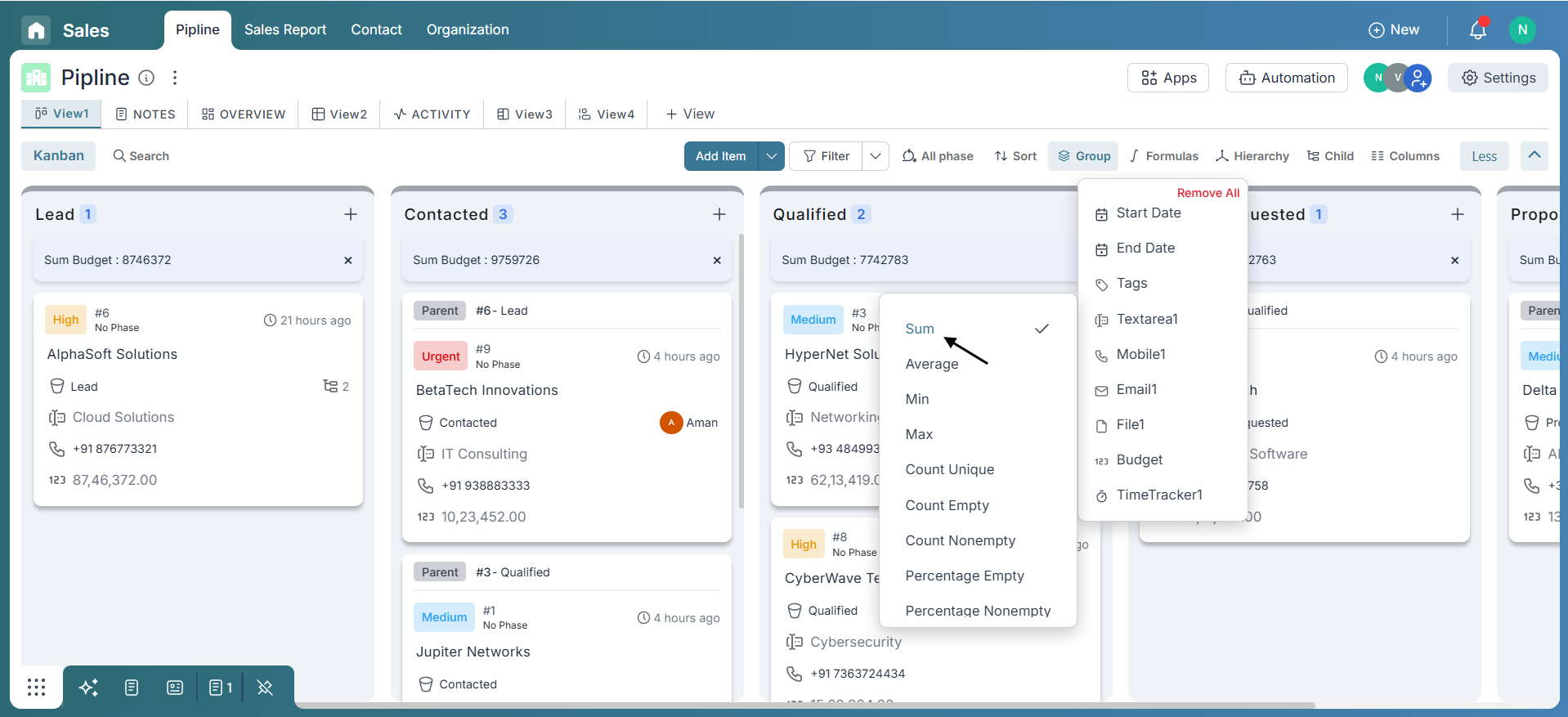Click the Pipline info icon
This screenshot has width=1568, height=717.
click(146, 78)
